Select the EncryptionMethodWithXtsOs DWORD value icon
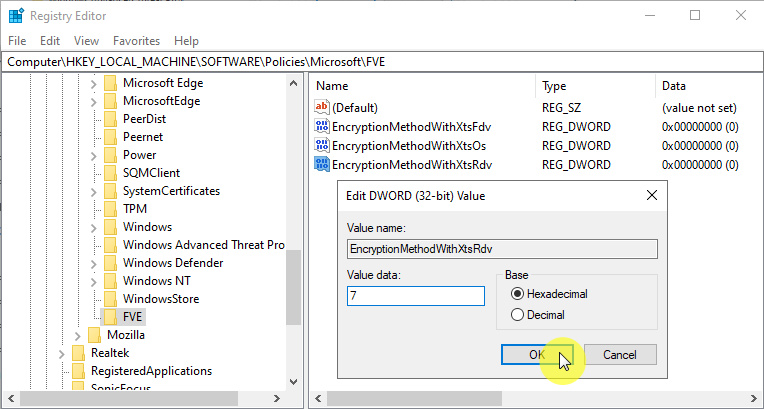The width and height of the screenshot is (764, 409). 322,146
